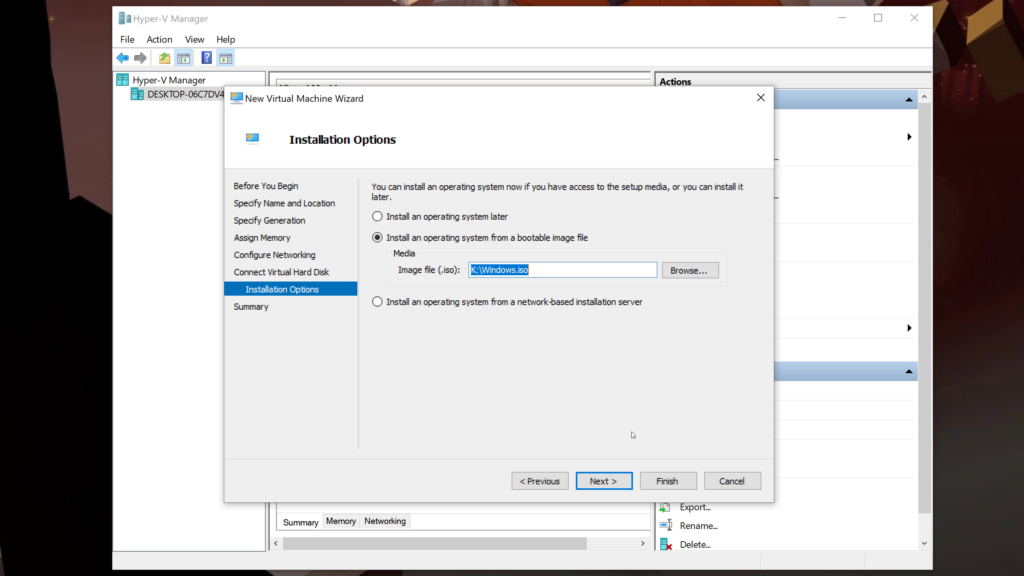Screen dimensions: 1024x576
Task: Go to Connect Virtual Hard Disk step
Action: [x=281, y=272]
